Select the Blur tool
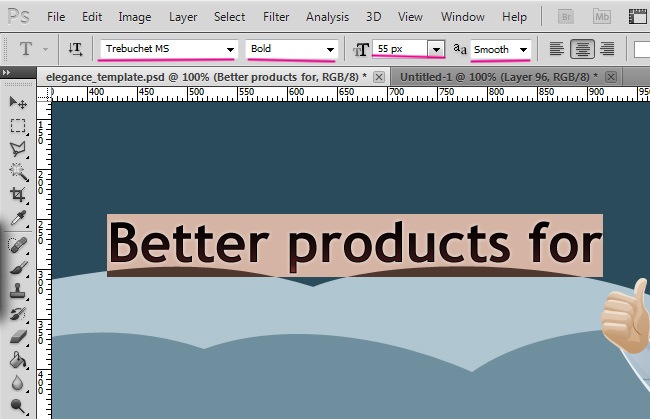 tap(18, 383)
